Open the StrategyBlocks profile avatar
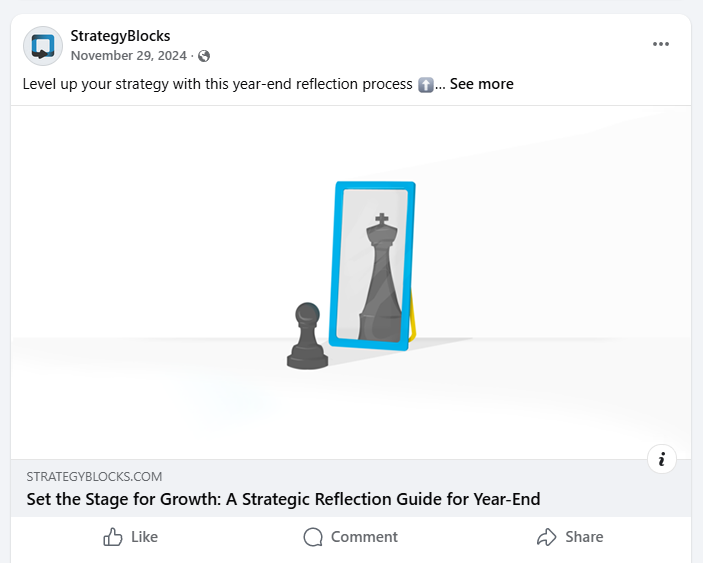Viewport: 703px width, 563px height. [x=43, y=46]
